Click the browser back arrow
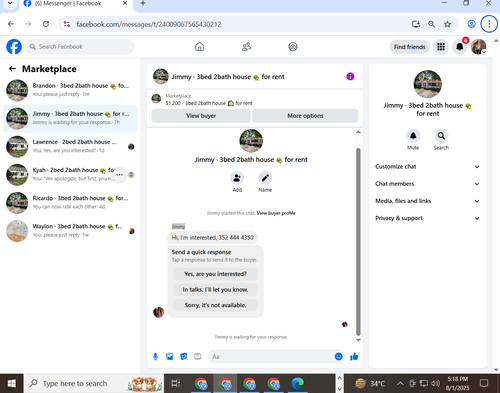500x393 pixels. point(11,24)
